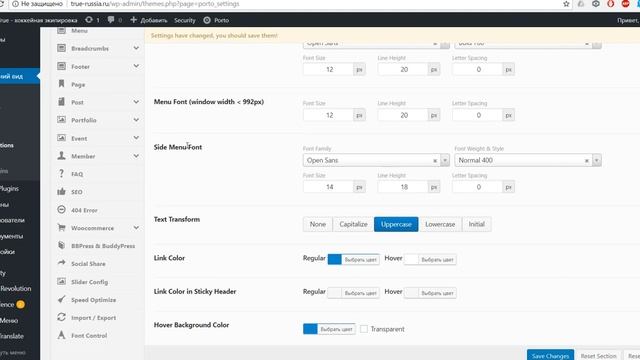
Task: Click the Breadcrumbs section icon
Action: pyautogui.click(x=61, y=48)
